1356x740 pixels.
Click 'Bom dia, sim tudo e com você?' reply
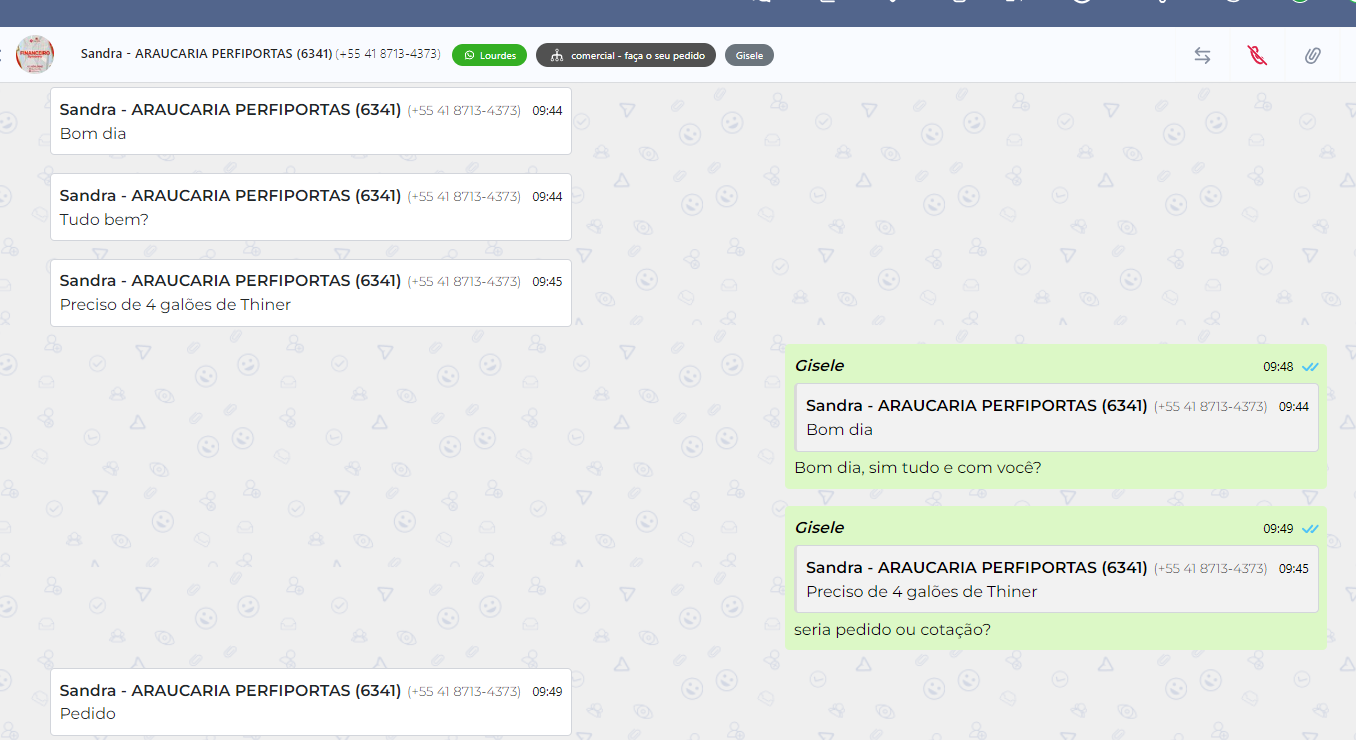(x=917, y=468)
